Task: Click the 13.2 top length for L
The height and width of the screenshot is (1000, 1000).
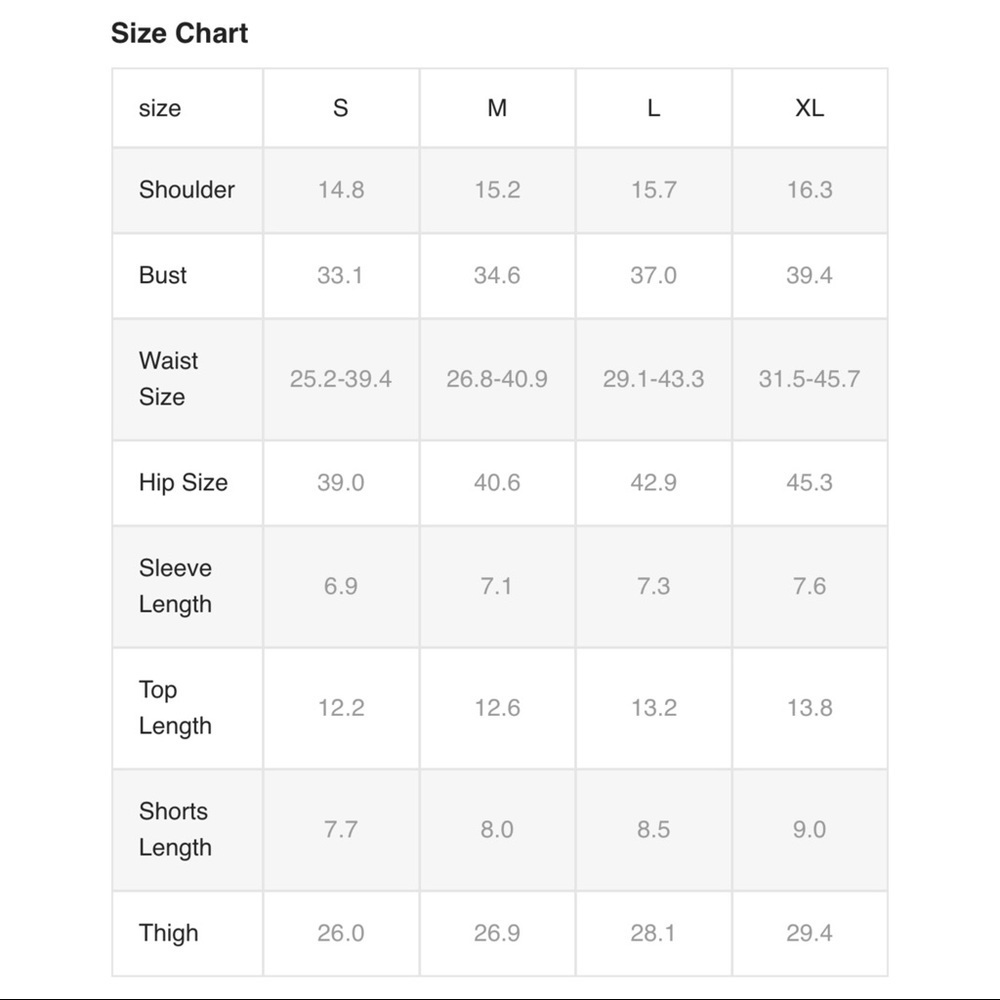Action: pos(654,708)
